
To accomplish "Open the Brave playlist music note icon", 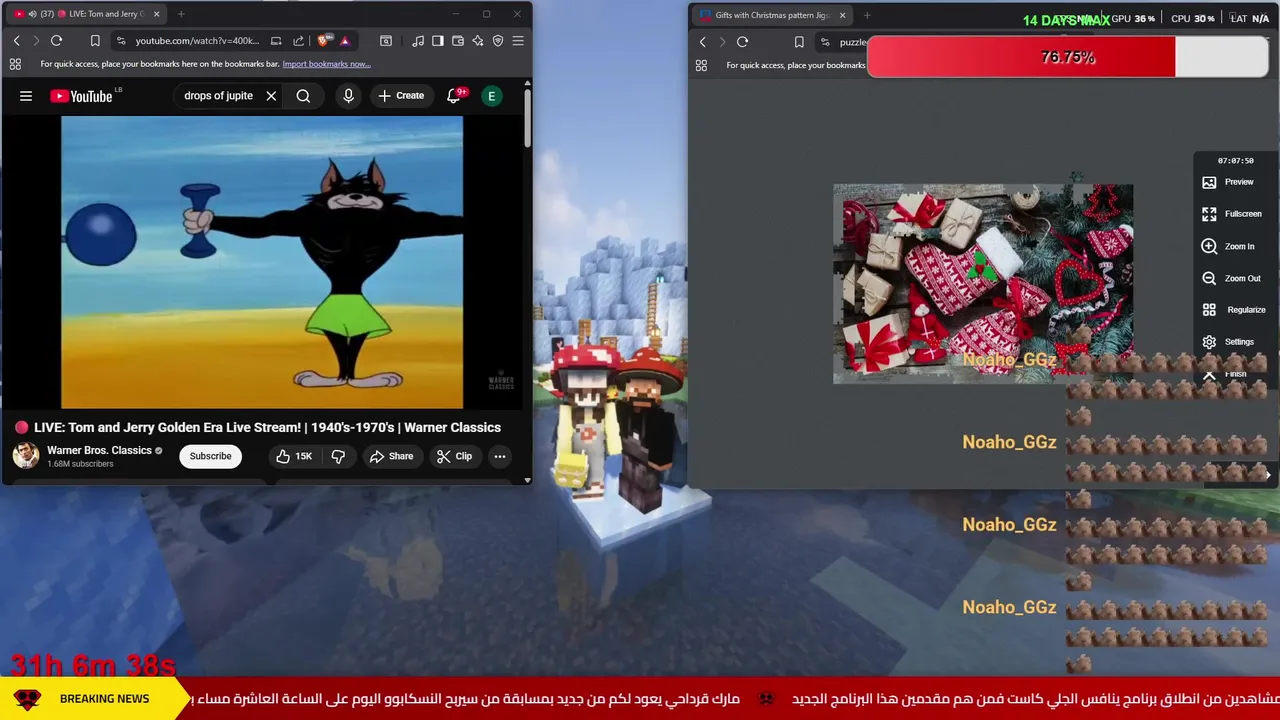I will [x=418, y=41].
